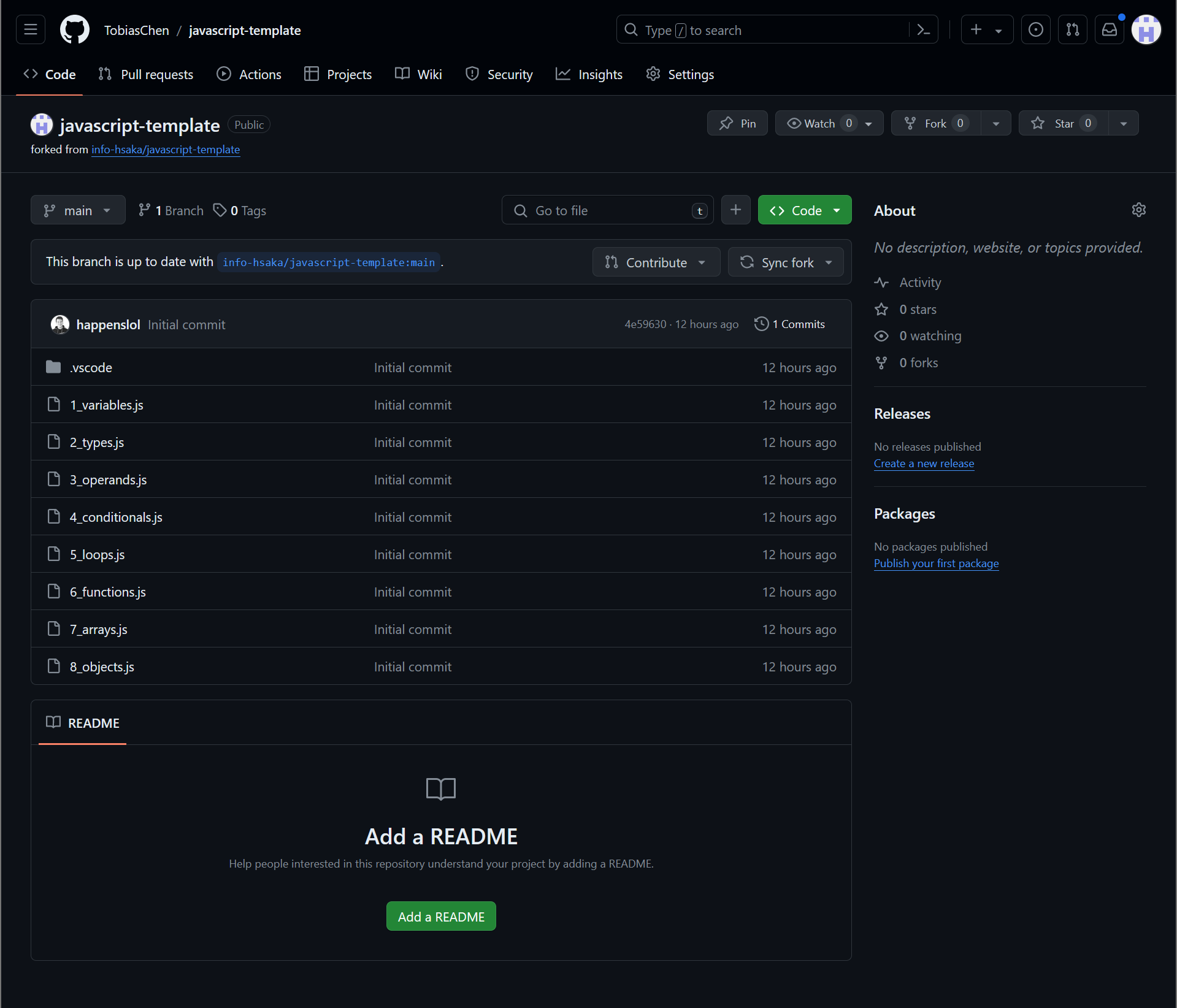The image size is (1177, 1008).
Task: Expand the main branch selector dropdown
Action: click(x=78, y=210)
